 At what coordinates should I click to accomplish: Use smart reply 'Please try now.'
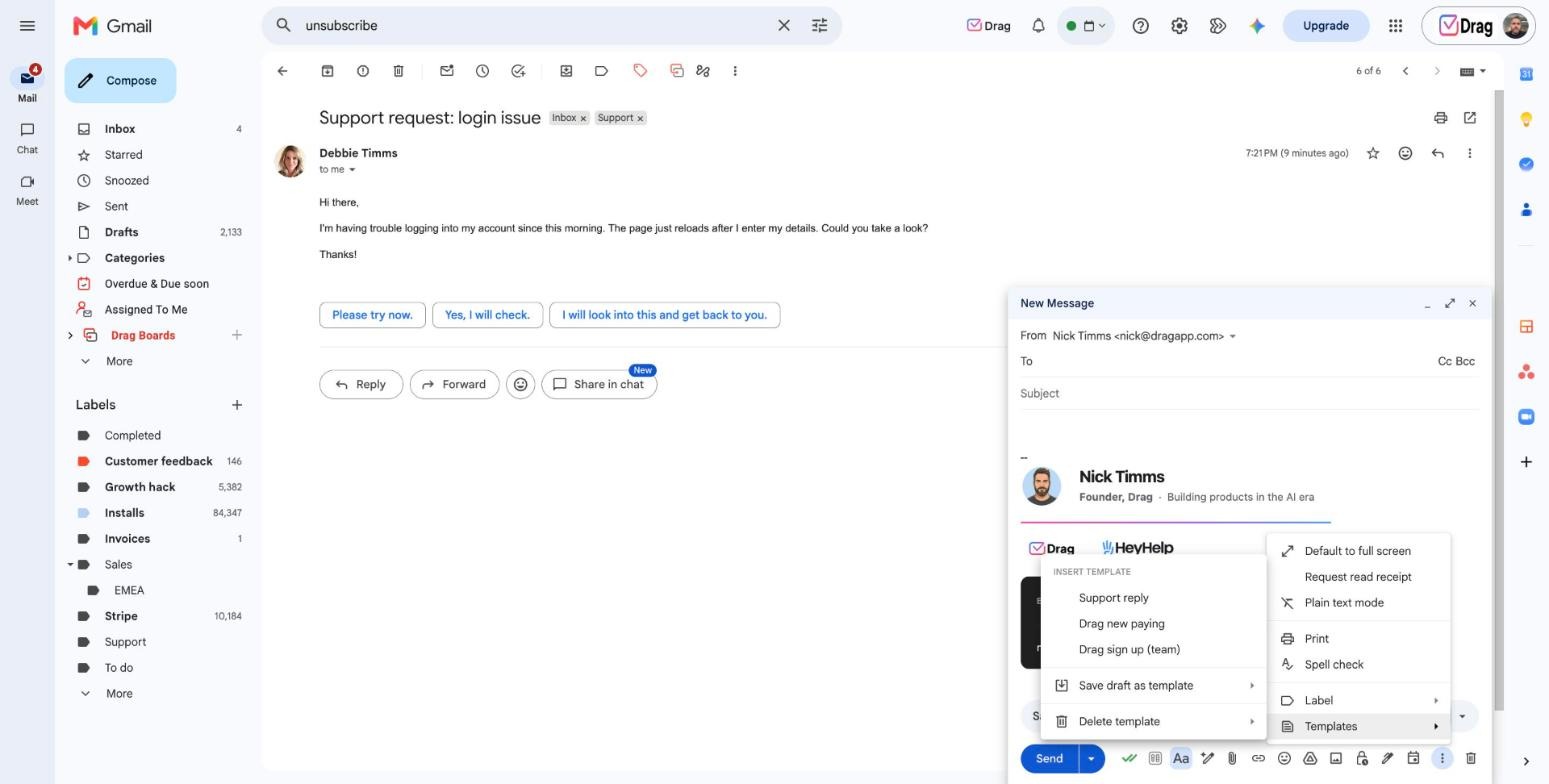coord(372,315)
